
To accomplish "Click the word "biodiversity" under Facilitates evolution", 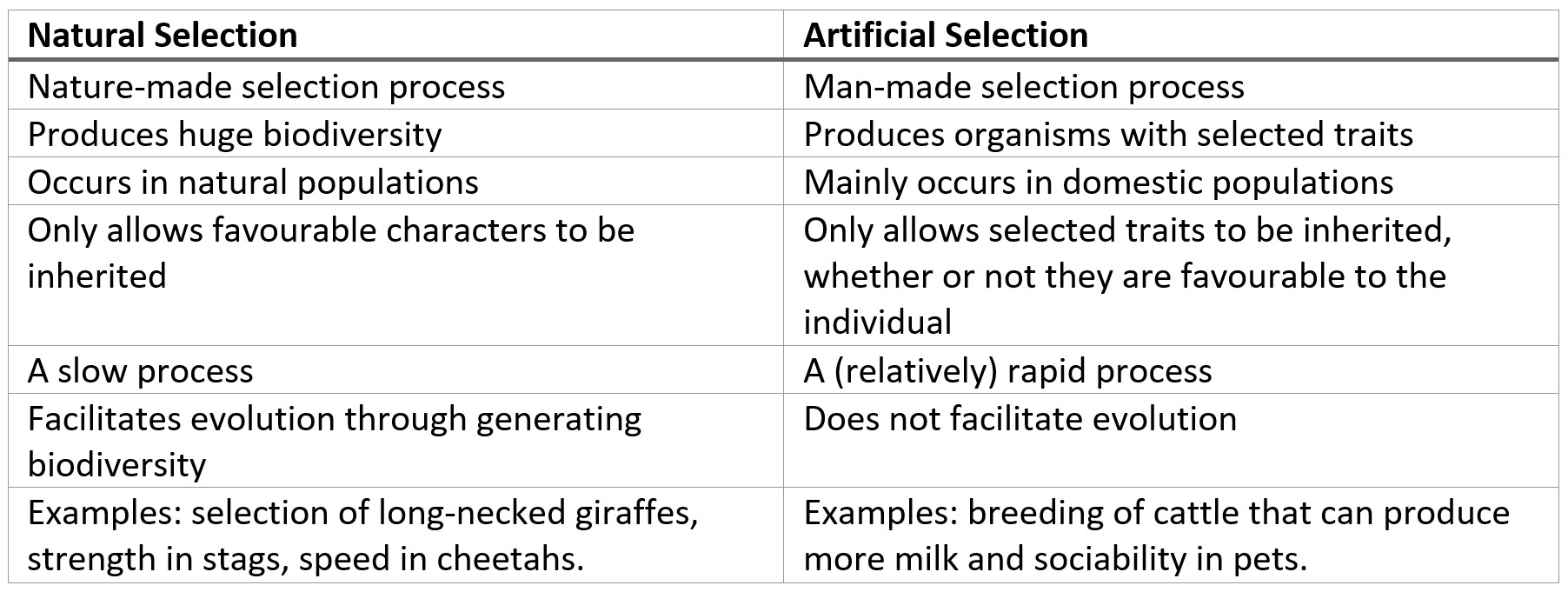I will (x=116, y=465).
